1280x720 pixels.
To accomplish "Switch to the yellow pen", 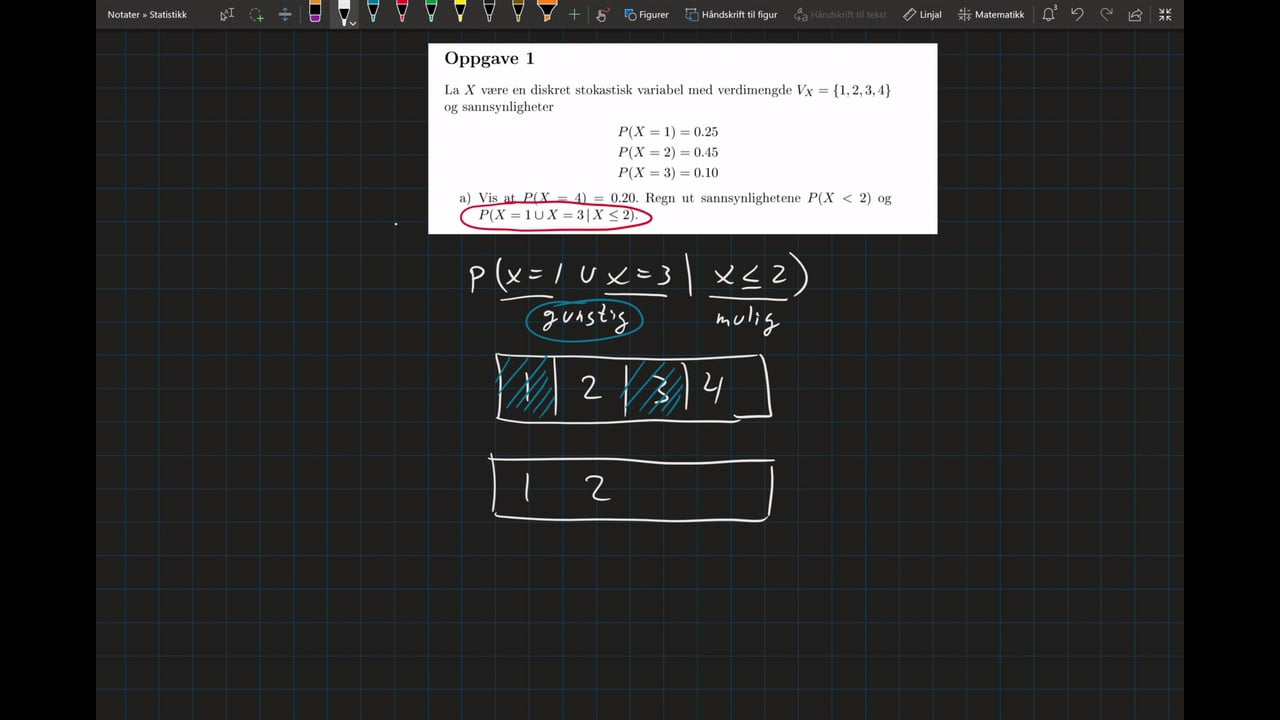I will click(x=460, y=13).
